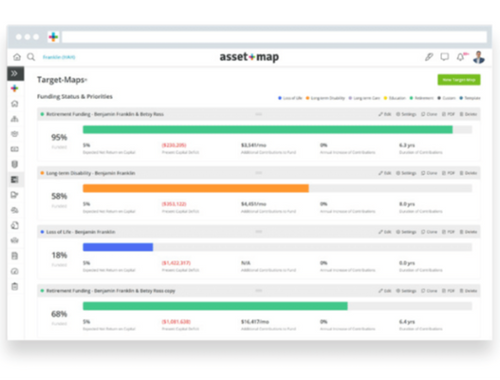Delete the Retirement Funding copy map

pos(468,291)
